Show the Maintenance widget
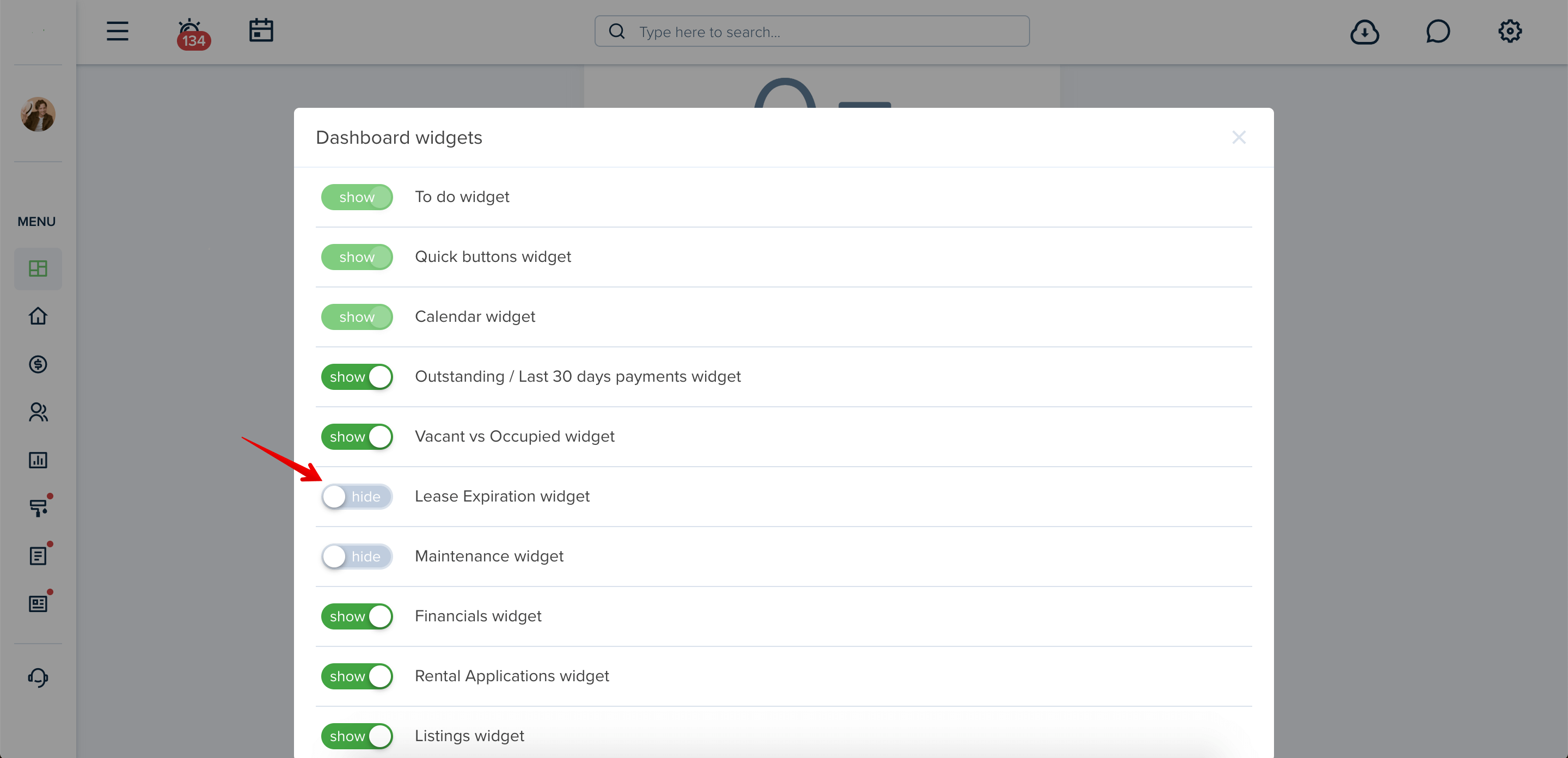The image size is (1568, 758). tap(357, 557)
